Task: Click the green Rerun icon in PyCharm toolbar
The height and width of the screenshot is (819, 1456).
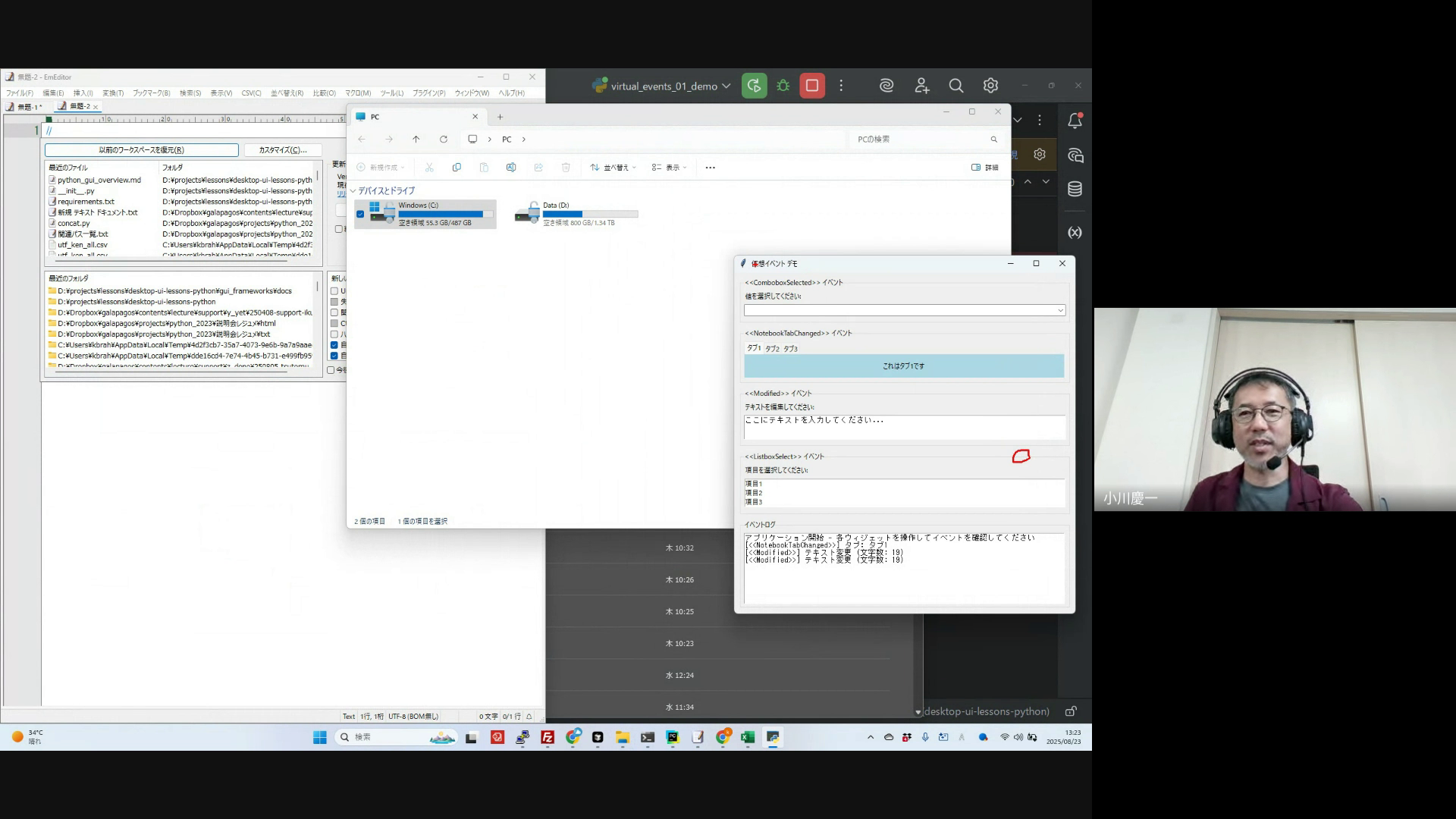Action: [x=754, y=86]
